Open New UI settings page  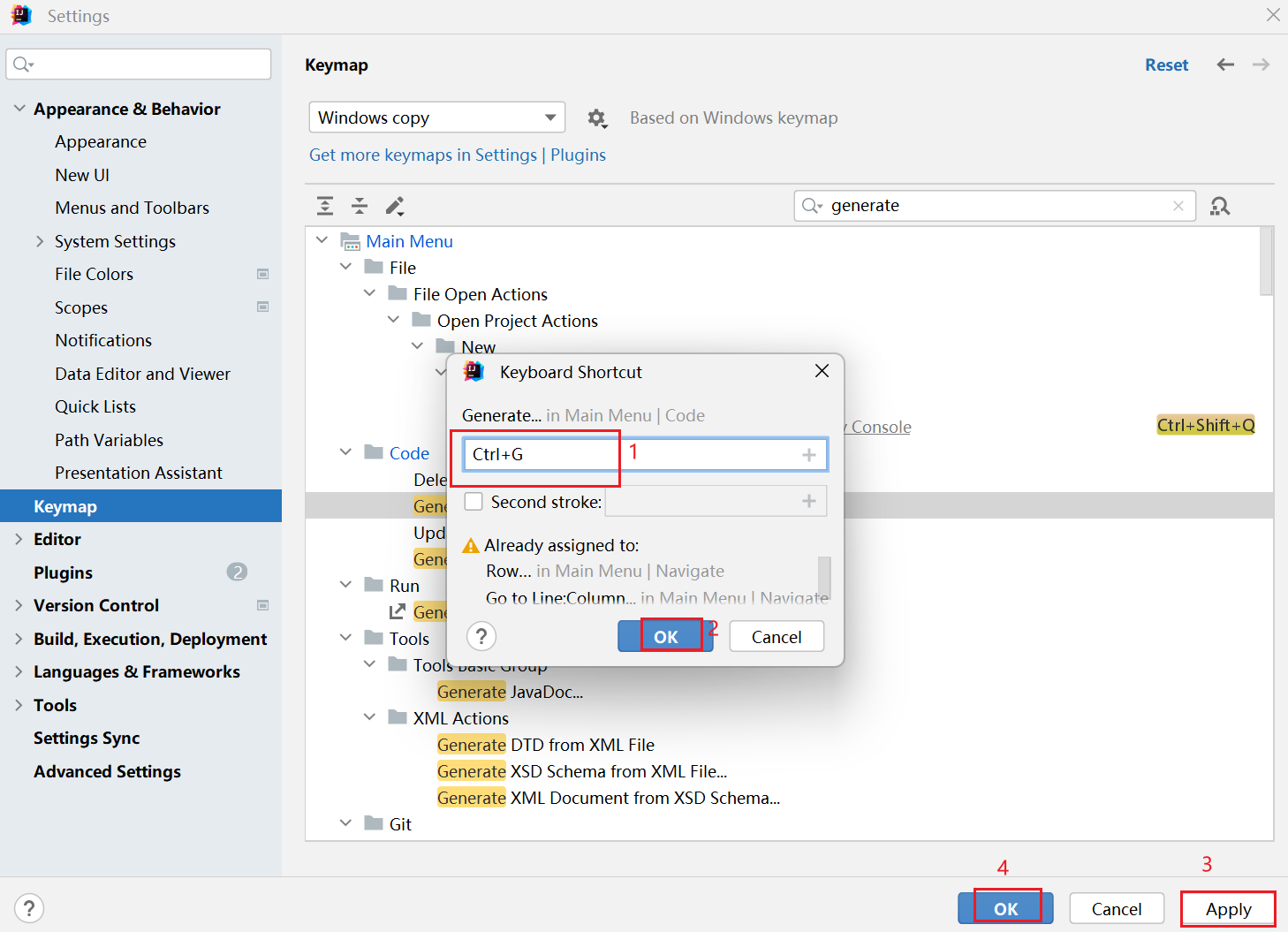click(82, 175)
